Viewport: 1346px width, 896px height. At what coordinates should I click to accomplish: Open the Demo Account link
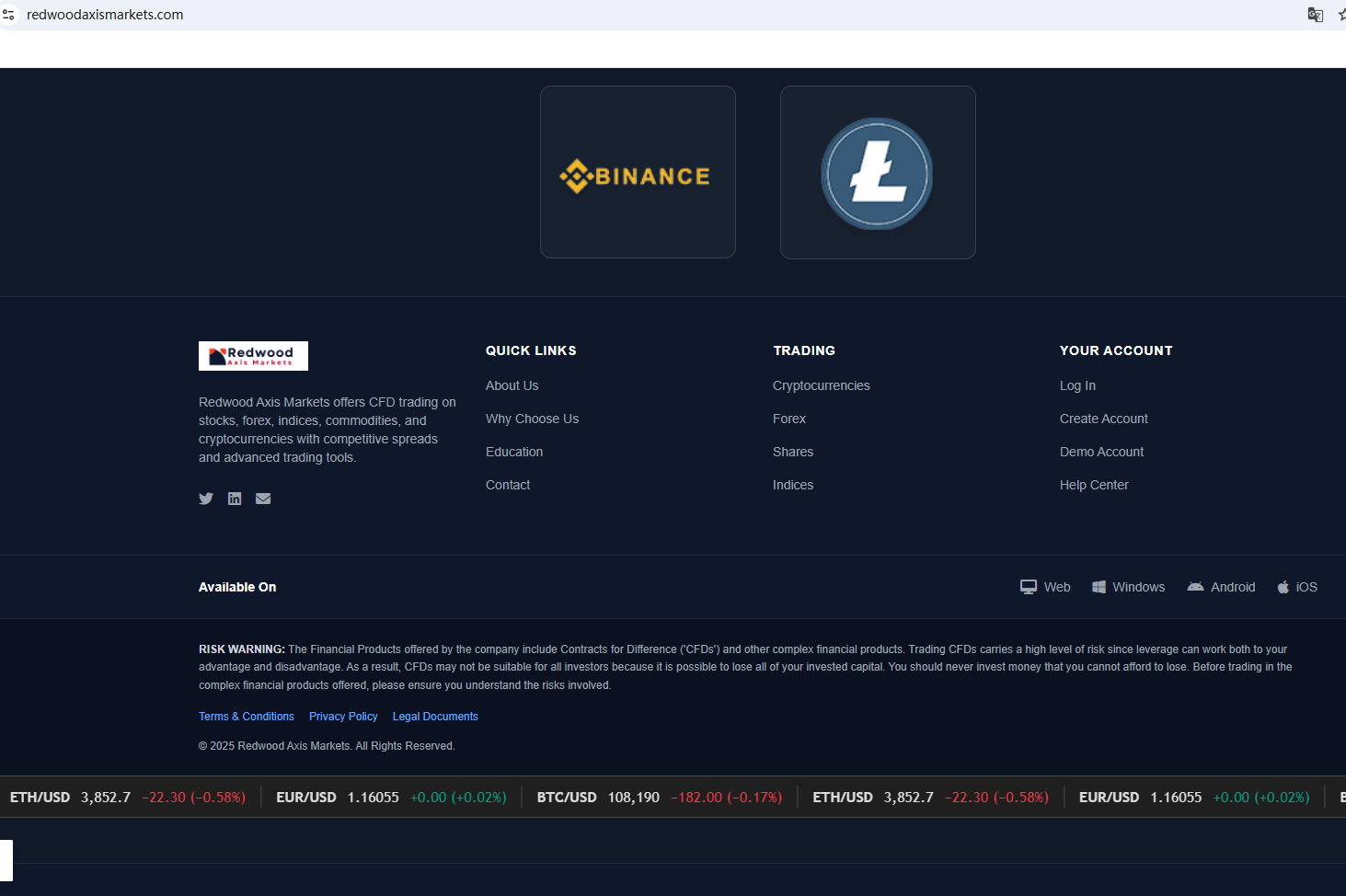[1102, 452]
